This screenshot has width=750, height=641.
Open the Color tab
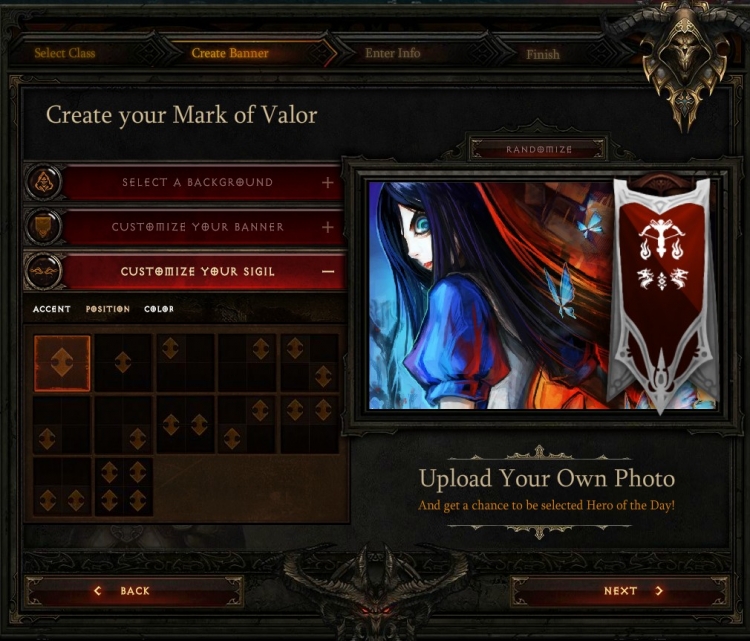tap(159, 309)
